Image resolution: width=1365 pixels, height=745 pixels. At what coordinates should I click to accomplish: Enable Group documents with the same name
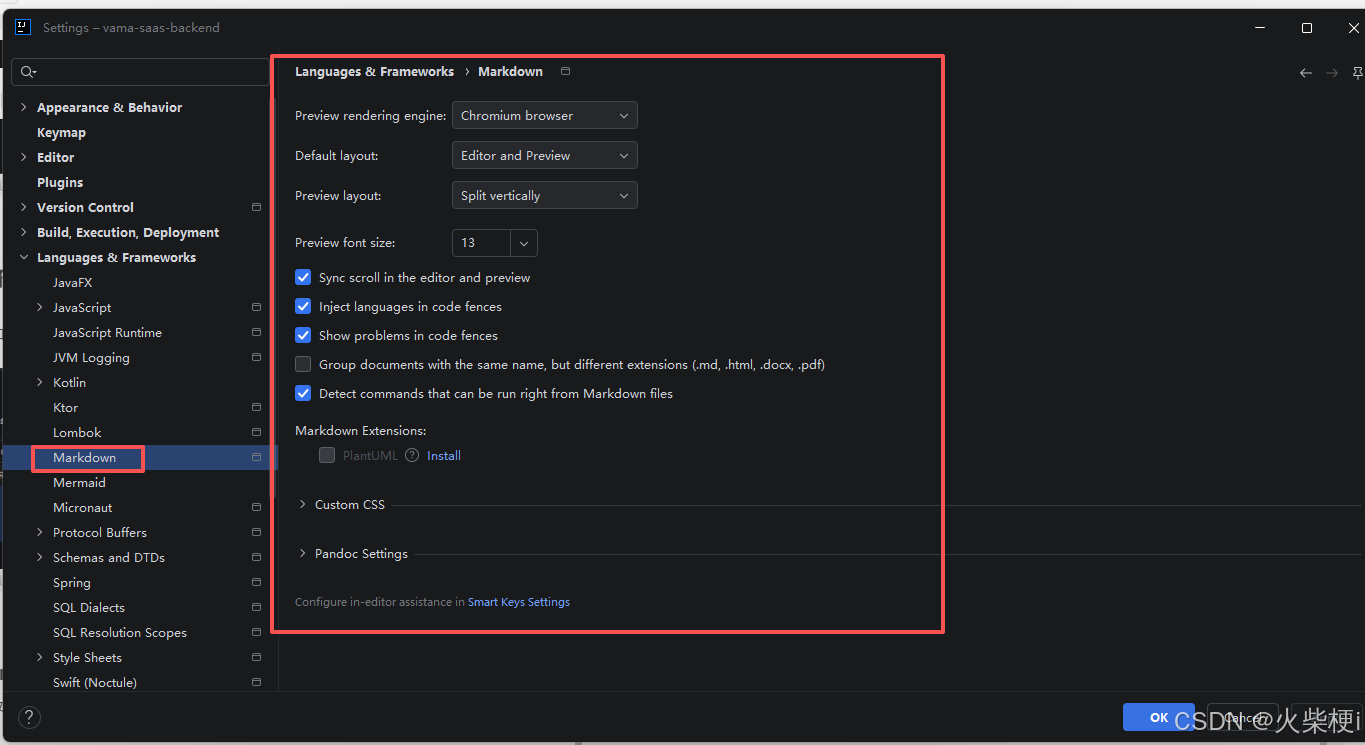point(303,364)
